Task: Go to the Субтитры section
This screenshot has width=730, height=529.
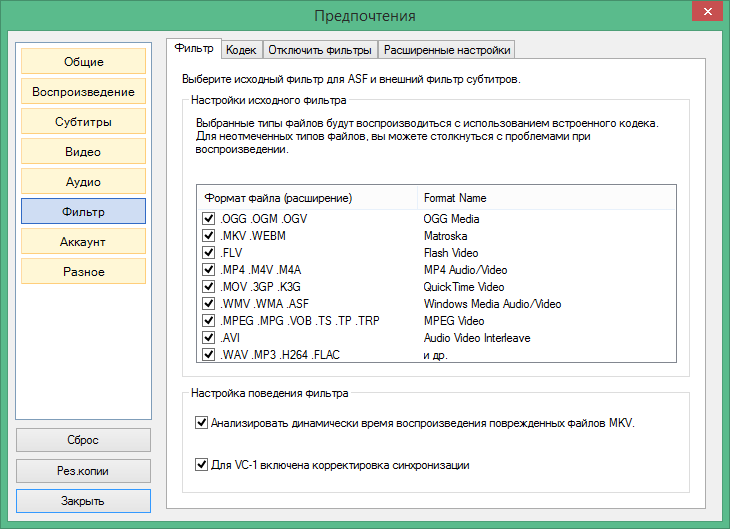Action: (83, 122)
